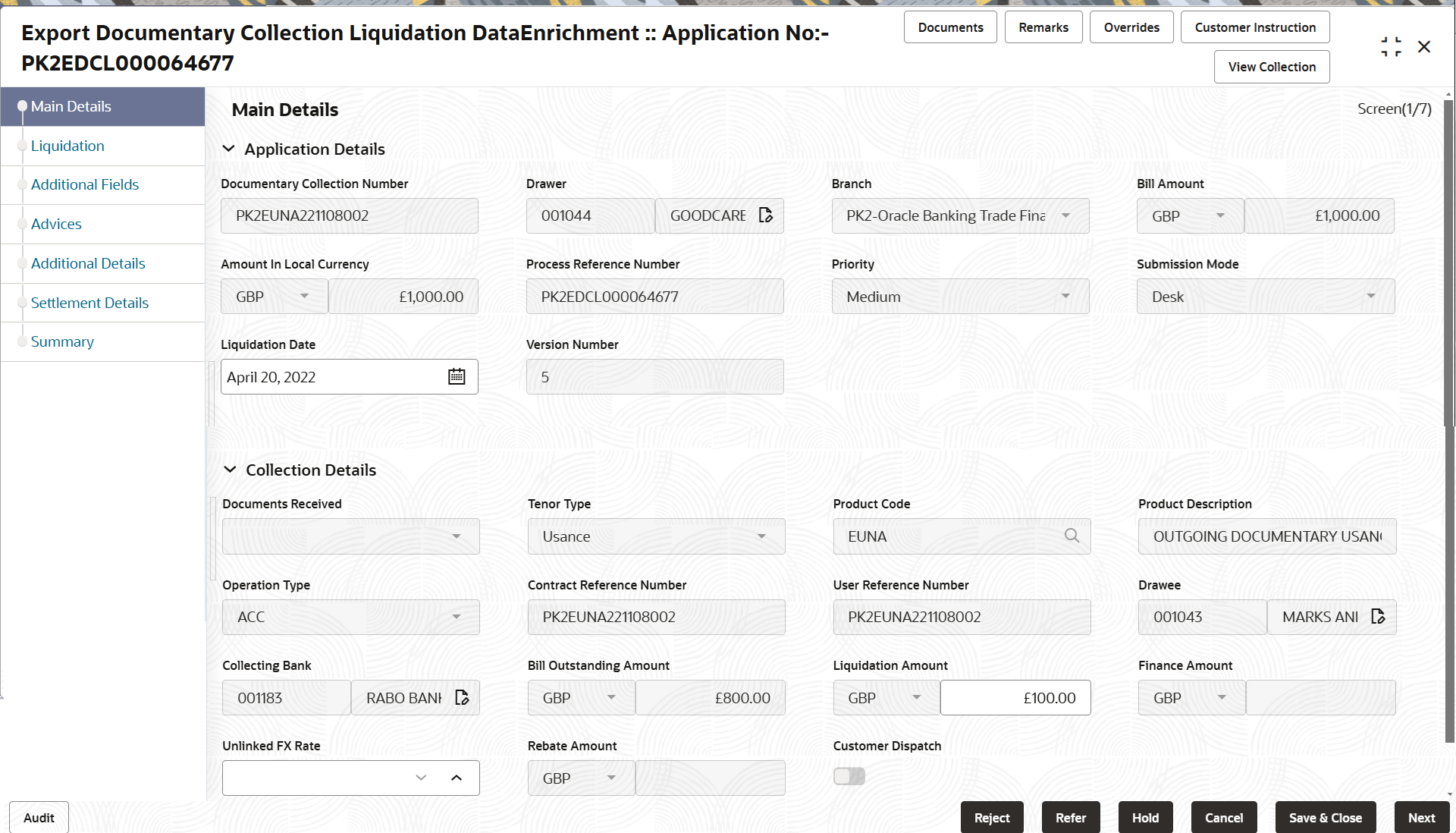Open Product Code search lookup
This screenshot has height=833, width=1456.
pos(1072,536)
